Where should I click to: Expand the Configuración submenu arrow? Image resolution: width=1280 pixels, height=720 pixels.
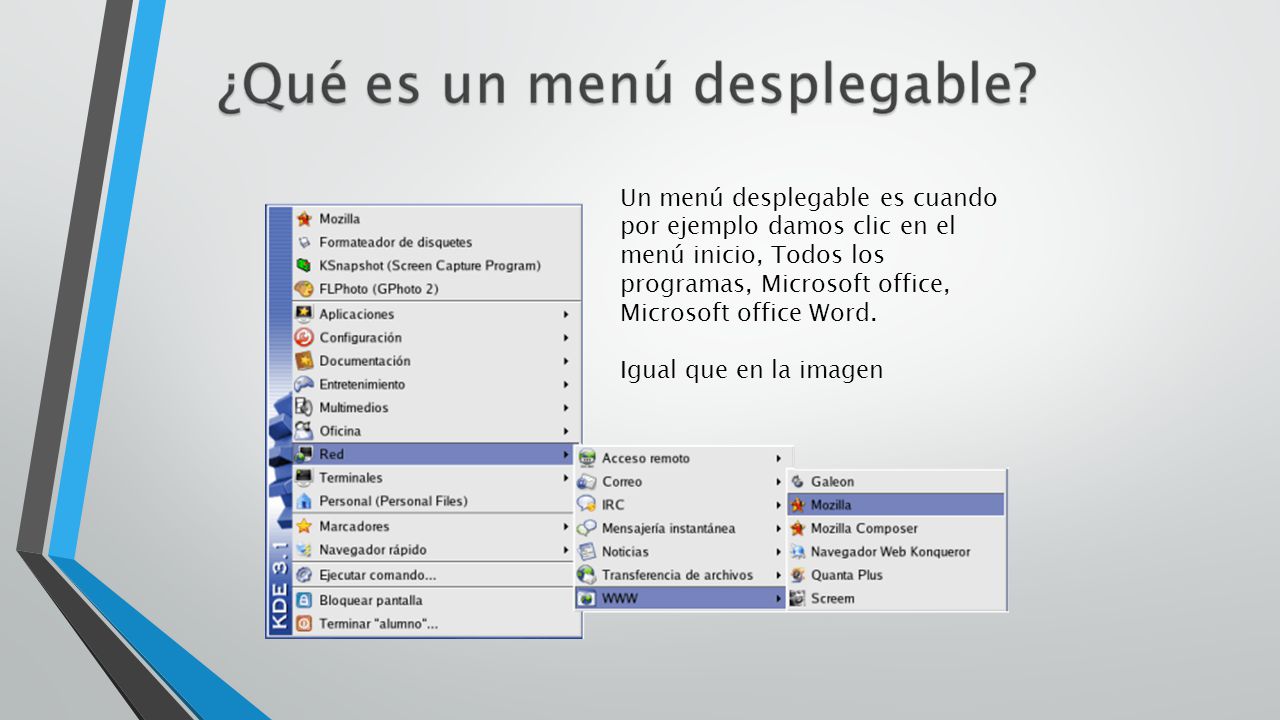566,338
